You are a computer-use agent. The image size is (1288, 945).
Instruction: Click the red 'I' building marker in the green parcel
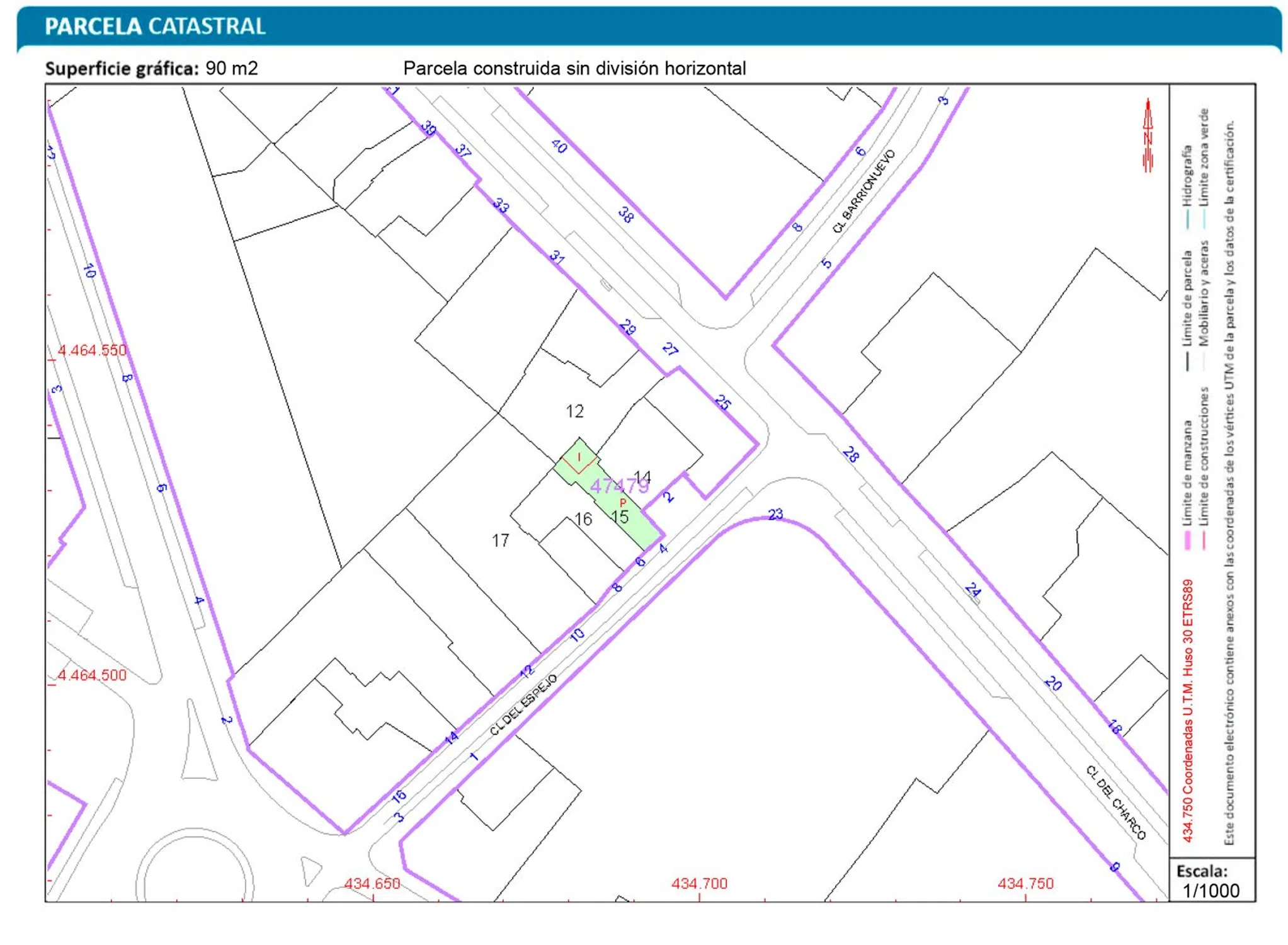[x=579, y=457]
